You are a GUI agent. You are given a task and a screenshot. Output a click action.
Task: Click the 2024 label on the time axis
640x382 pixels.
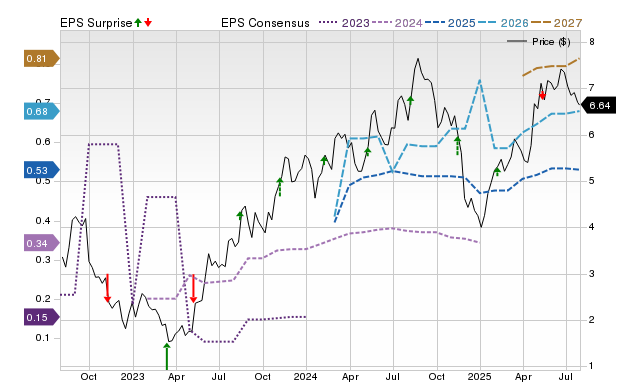coord(306,377)
